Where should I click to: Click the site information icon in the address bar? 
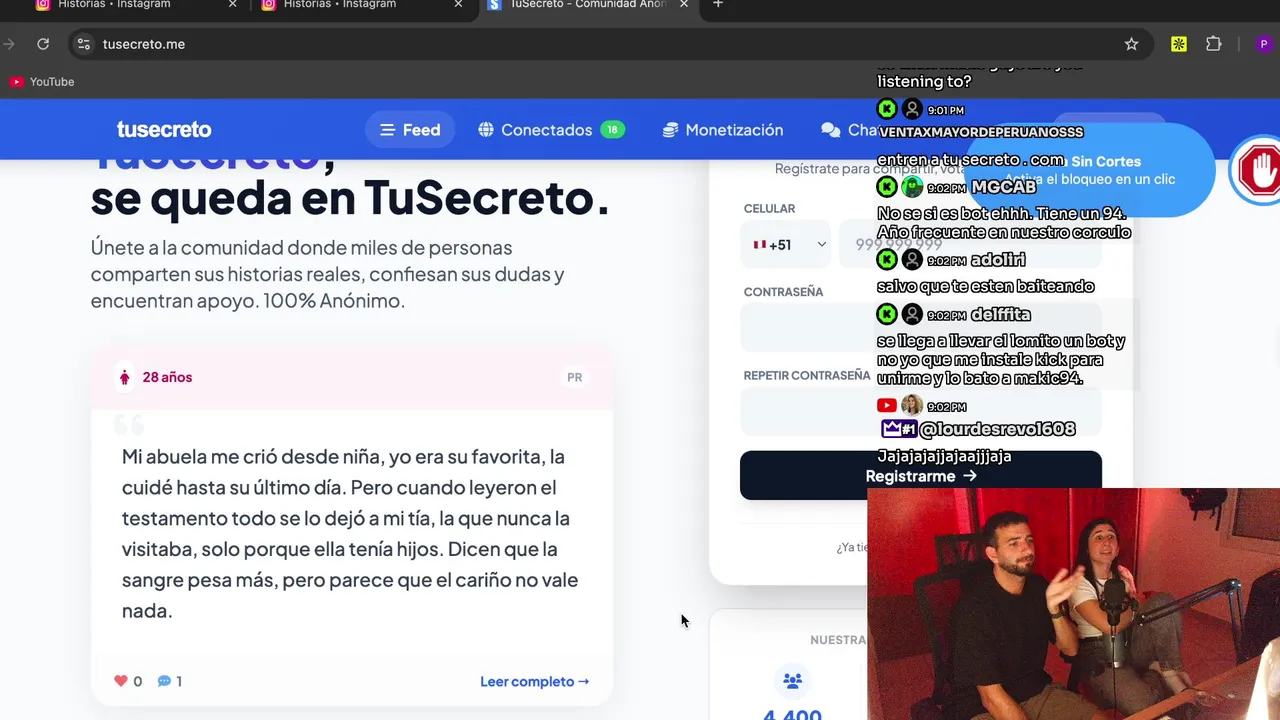[84, 44]
